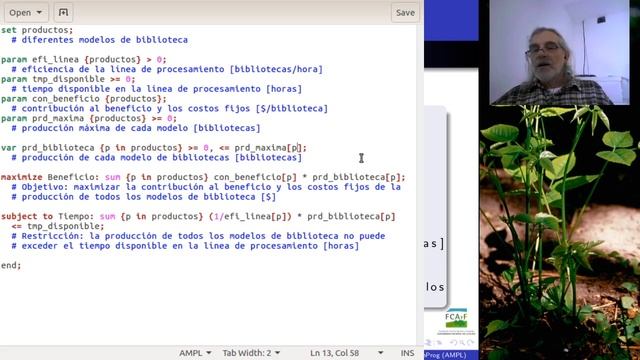The height and width of the screenshot is (360, 640).
Task: Expand the Open recent files arrow
Action: coord(40,13)
